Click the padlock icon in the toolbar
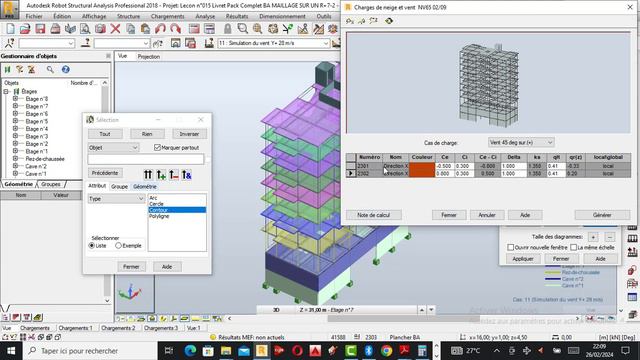 pyautogui.click(x=227, y=29)
